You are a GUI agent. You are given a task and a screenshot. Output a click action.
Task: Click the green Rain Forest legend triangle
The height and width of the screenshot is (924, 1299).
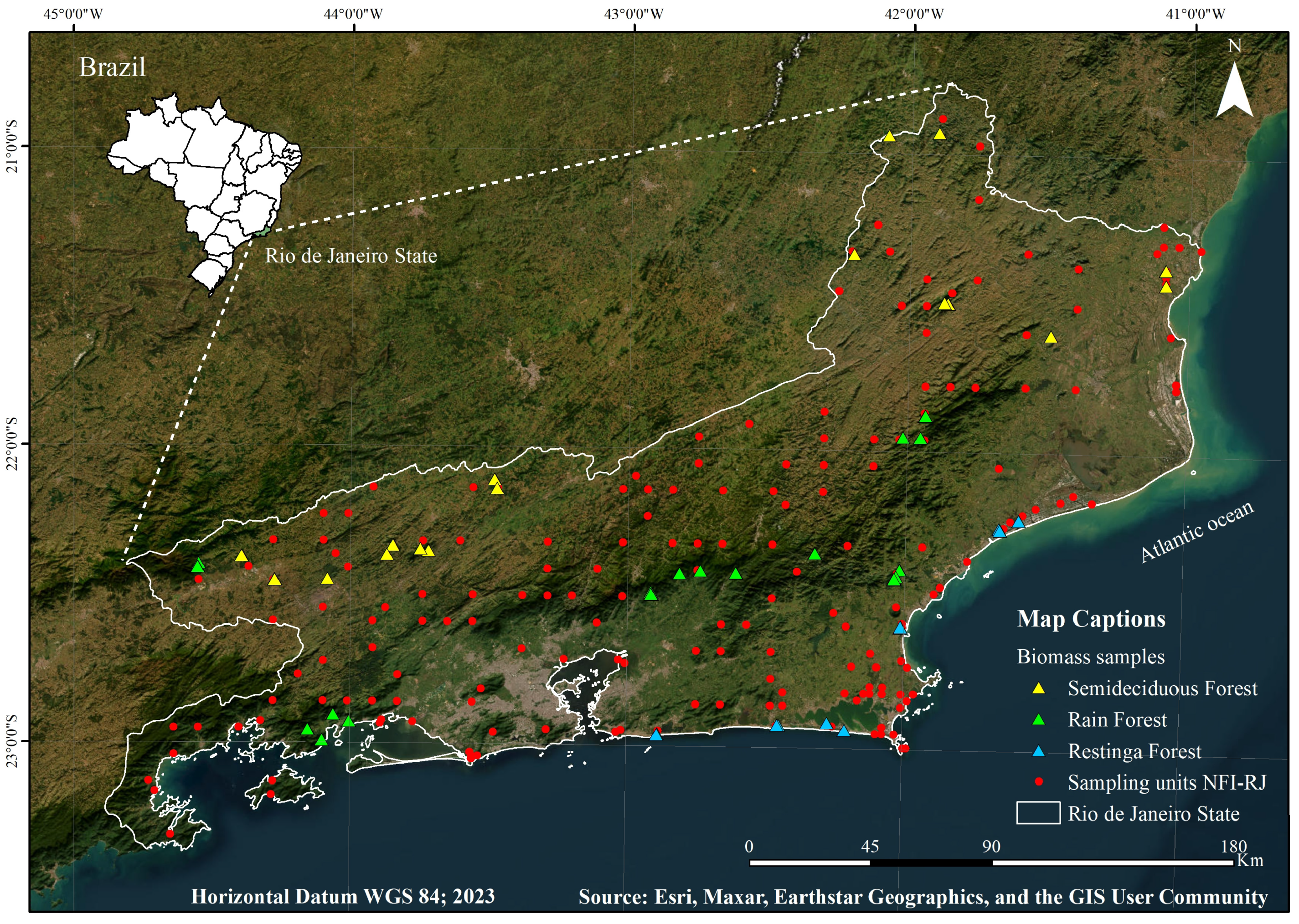(x=1038, y=720)
